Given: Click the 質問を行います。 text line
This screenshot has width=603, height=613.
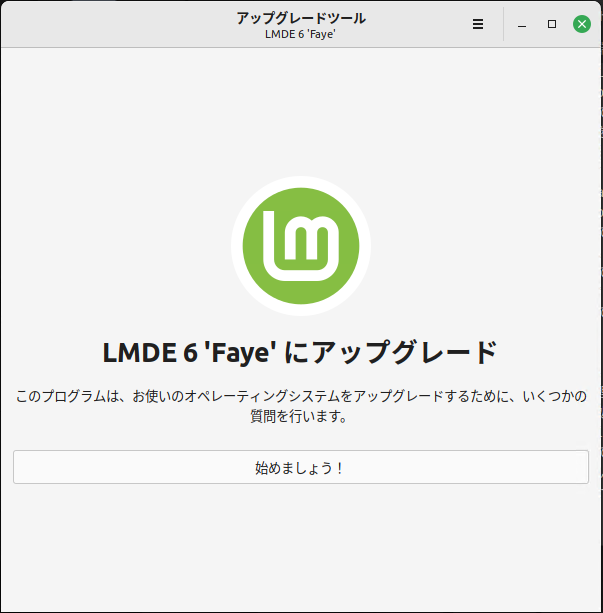Looking at the screenshot, I should [299, 416].
